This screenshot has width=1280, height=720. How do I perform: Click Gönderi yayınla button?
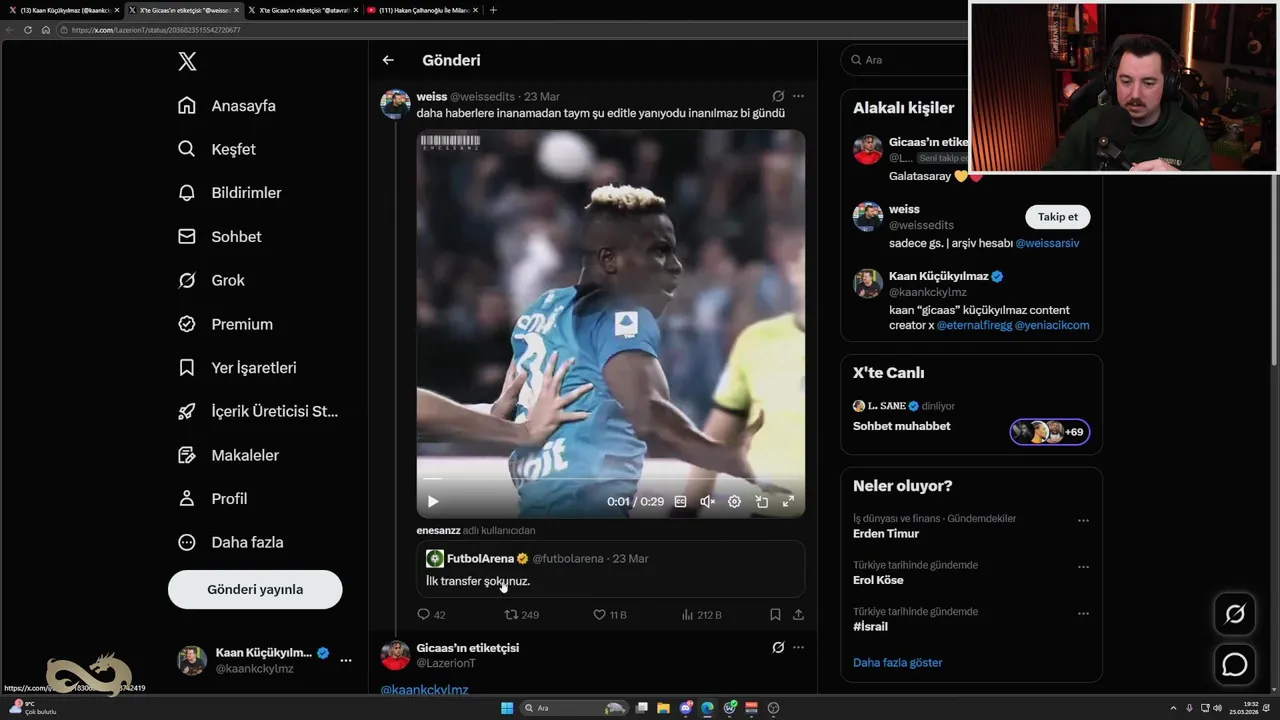pyautogui.click(x=255, y=589)
